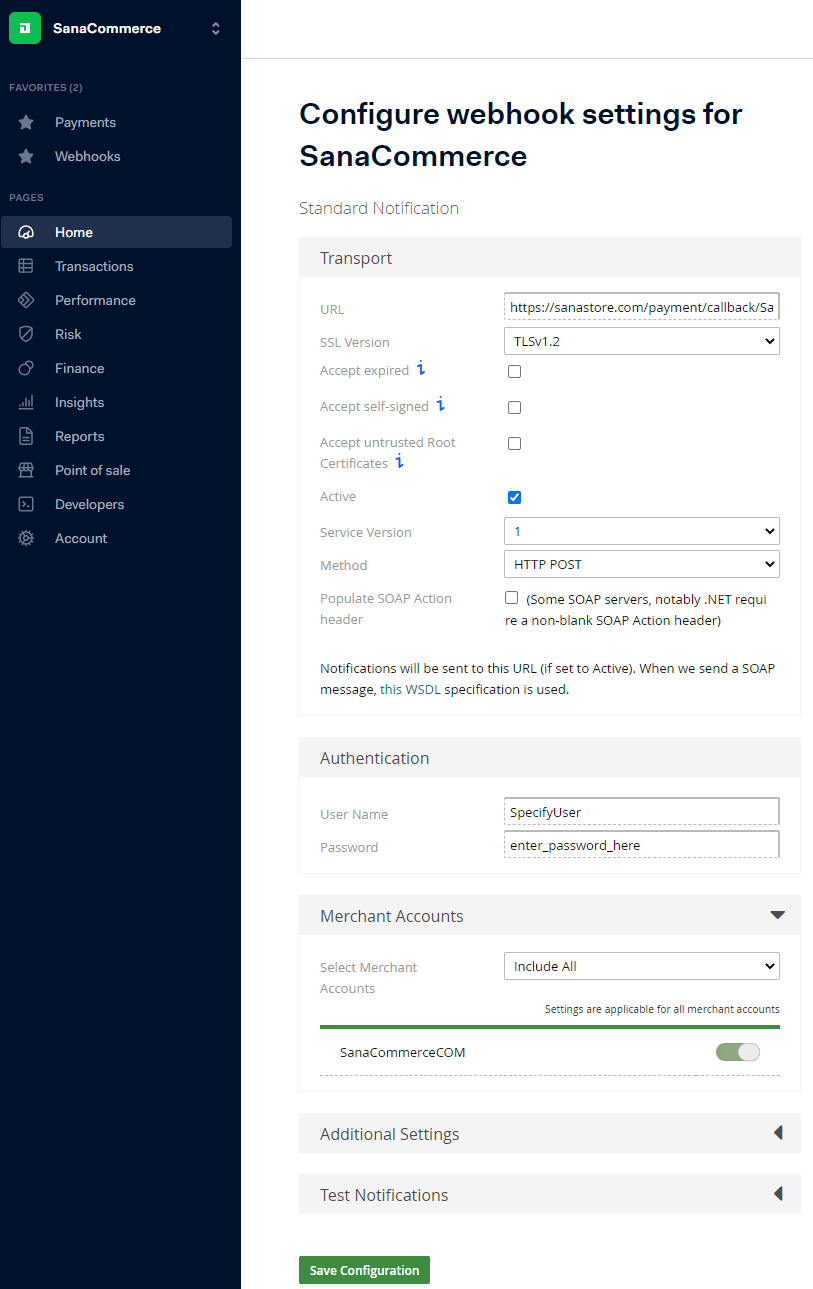This screenshot has height=1289, width=813.
Task: Click the Insights bar chart icon
Action: [26, 402]
